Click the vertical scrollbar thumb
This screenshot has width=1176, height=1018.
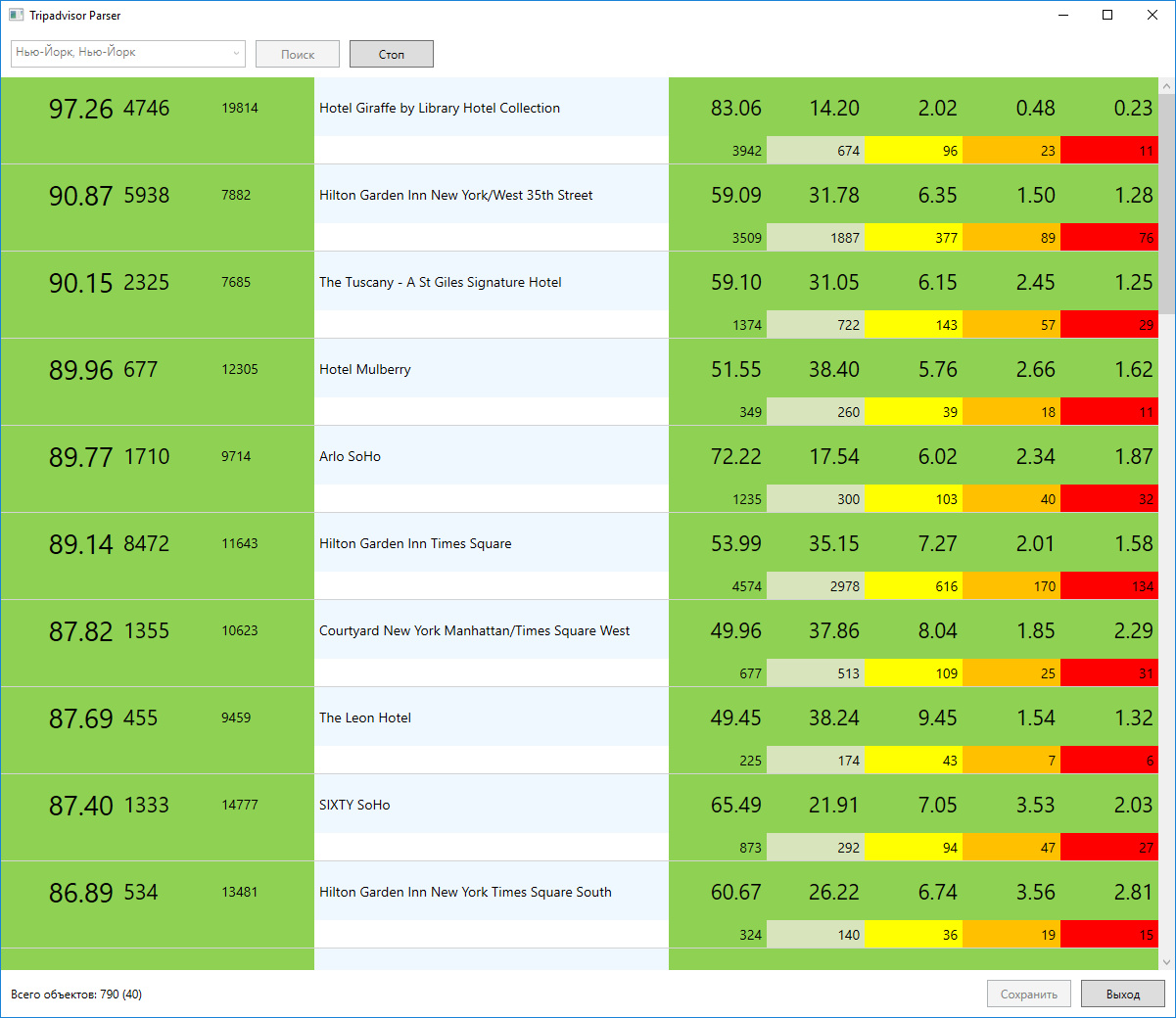(1166, 204)
